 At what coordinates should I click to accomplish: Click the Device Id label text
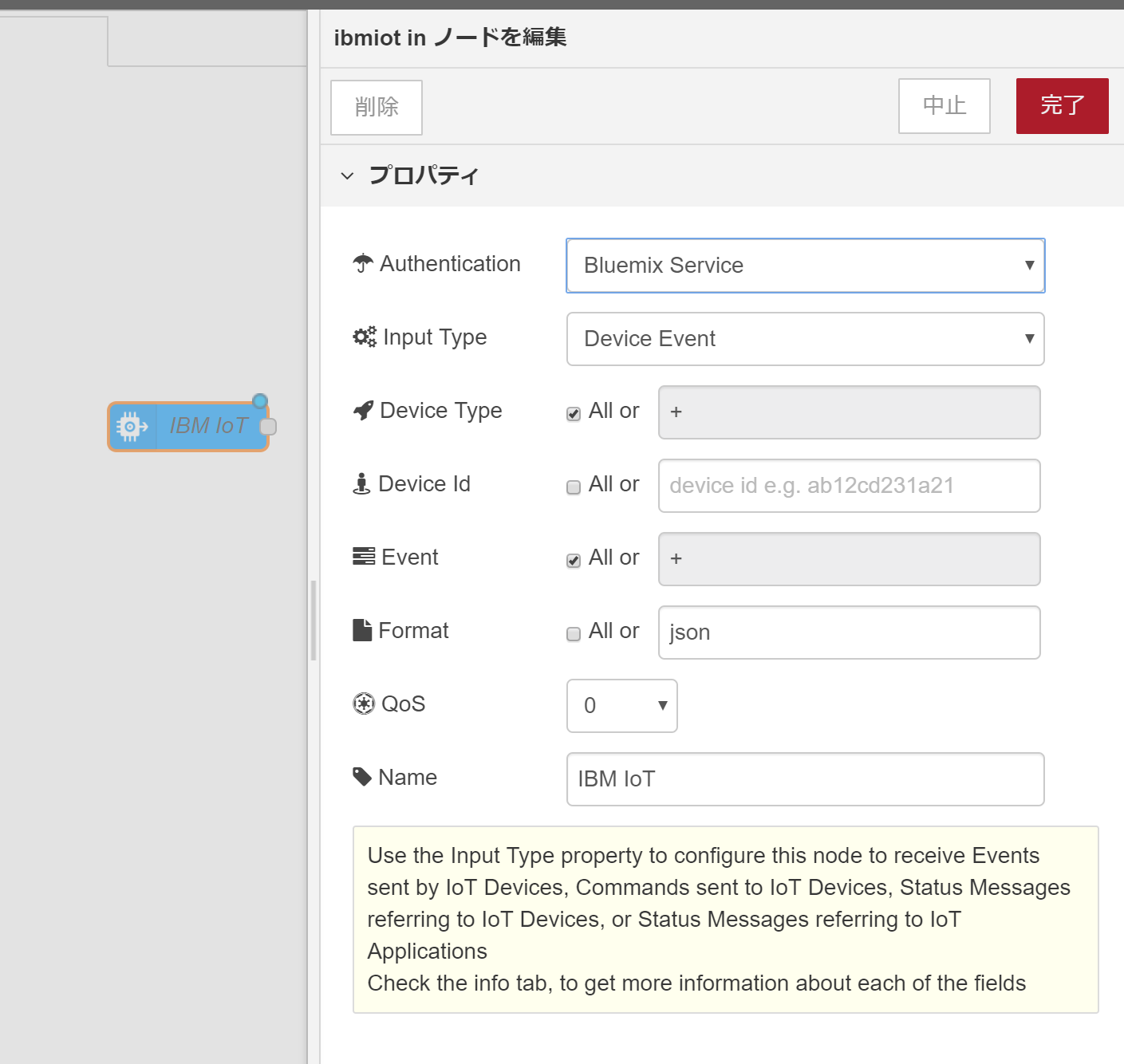pos(424,483)
